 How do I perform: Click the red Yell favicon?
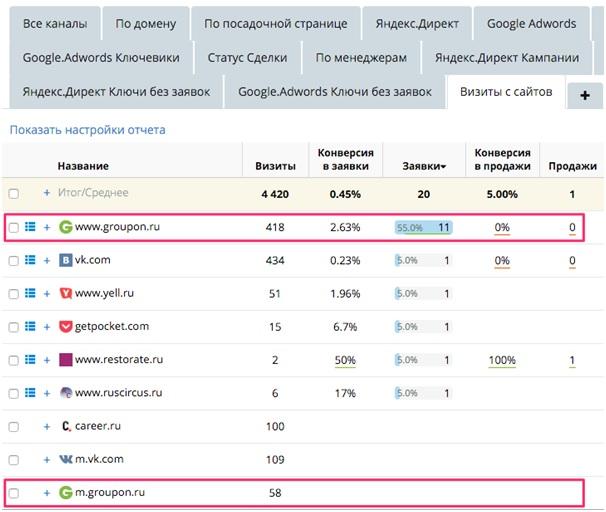click(x=66, y=293)
